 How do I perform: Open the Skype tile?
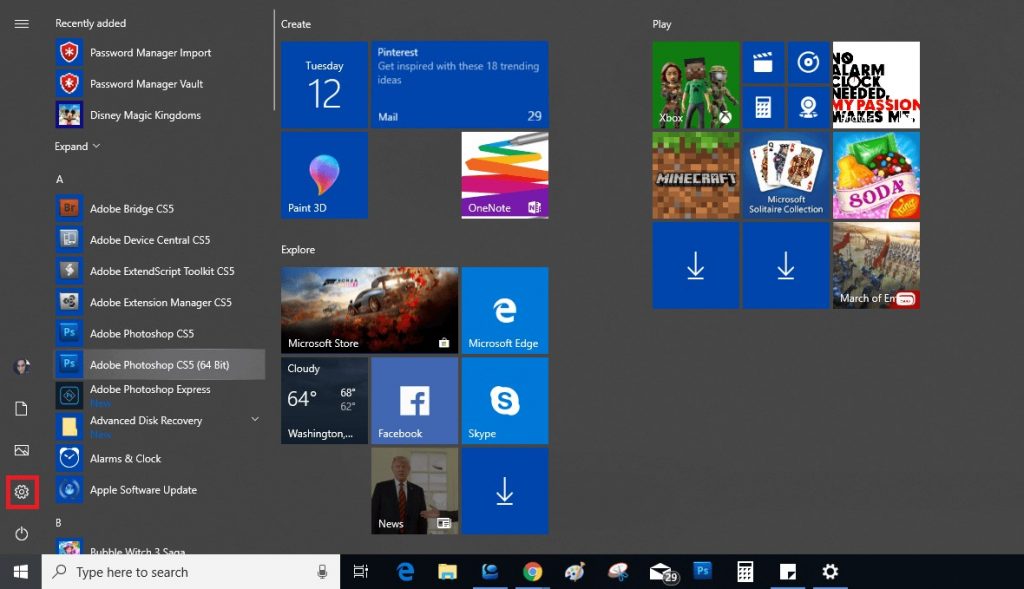[505, 400]
